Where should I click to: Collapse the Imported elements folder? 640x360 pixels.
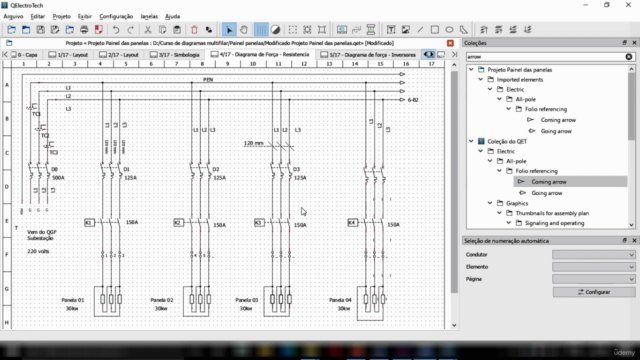481,80
